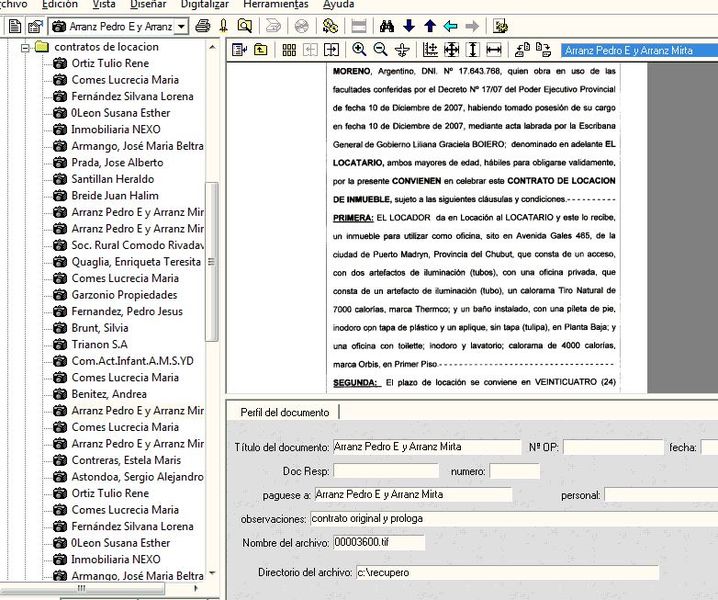Click the document list view icon in viewer toolbar
718x600 pixels.
[x=239, y=49]
